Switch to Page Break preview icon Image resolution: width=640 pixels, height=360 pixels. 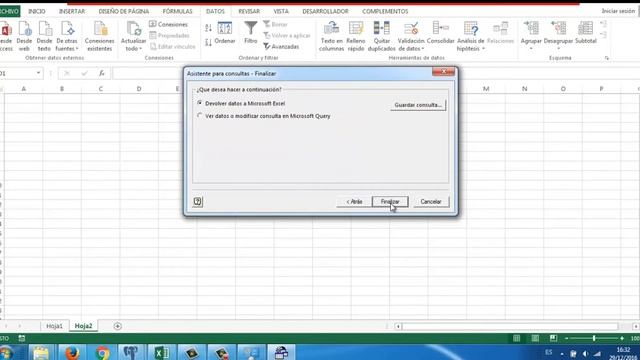coord(553,338)
